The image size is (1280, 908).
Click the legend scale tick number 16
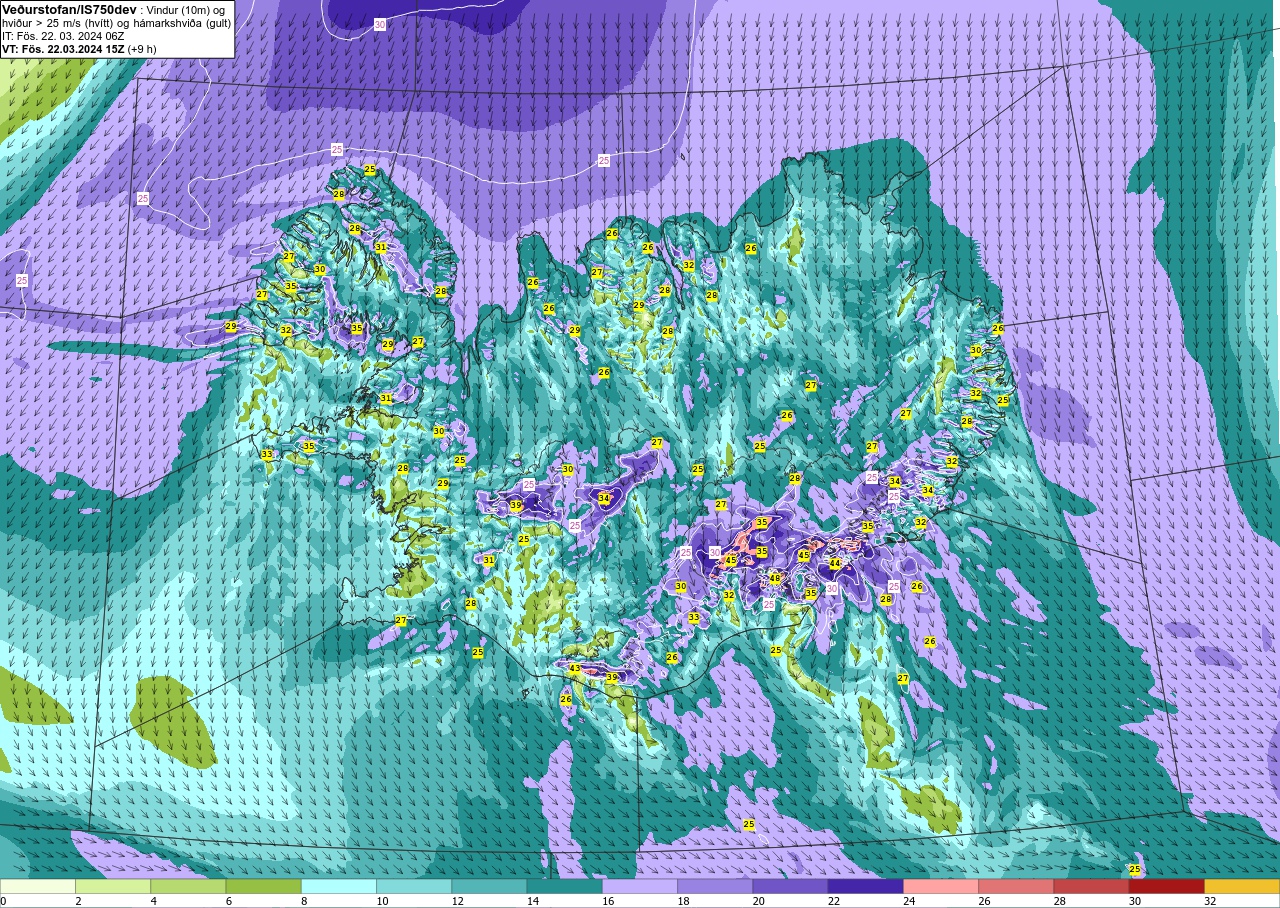coord(606,901)
